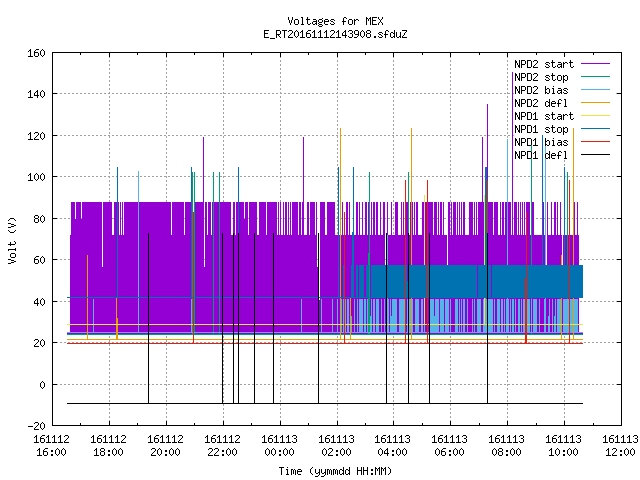Viewport: 640px width, 480px height.
Task: Click the 'NPD1 bias' legend label
Action: 541,142
